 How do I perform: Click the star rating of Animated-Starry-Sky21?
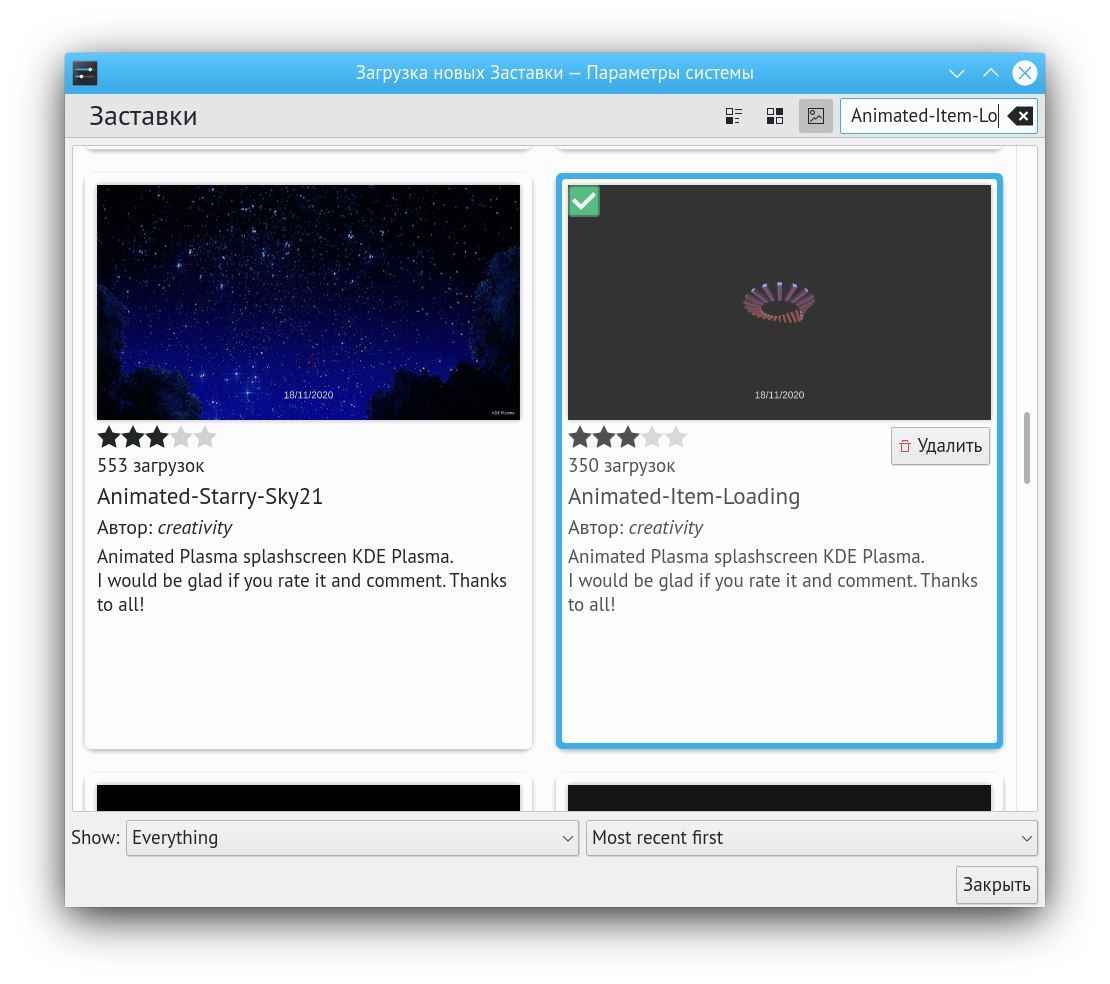tap(156, 437)
